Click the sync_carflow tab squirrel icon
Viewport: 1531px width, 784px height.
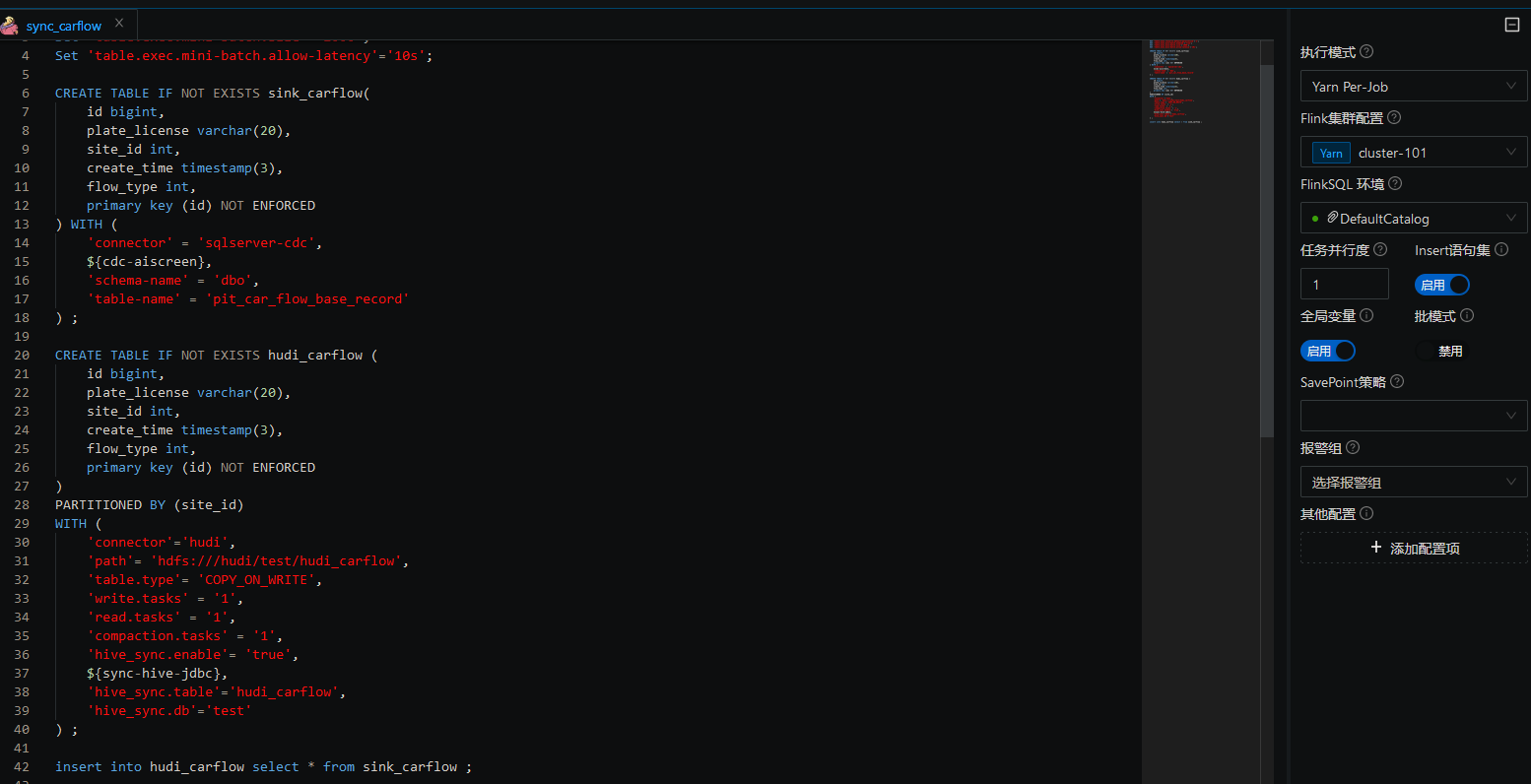[10, 26]
